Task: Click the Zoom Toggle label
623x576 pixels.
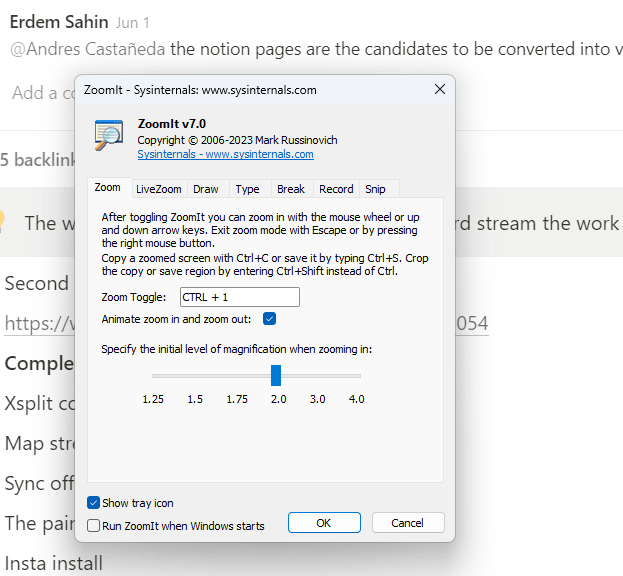Action: pos(134,297)
